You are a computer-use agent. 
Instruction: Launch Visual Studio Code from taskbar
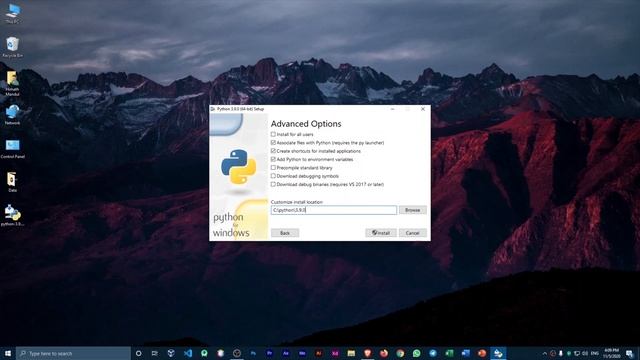188,353
